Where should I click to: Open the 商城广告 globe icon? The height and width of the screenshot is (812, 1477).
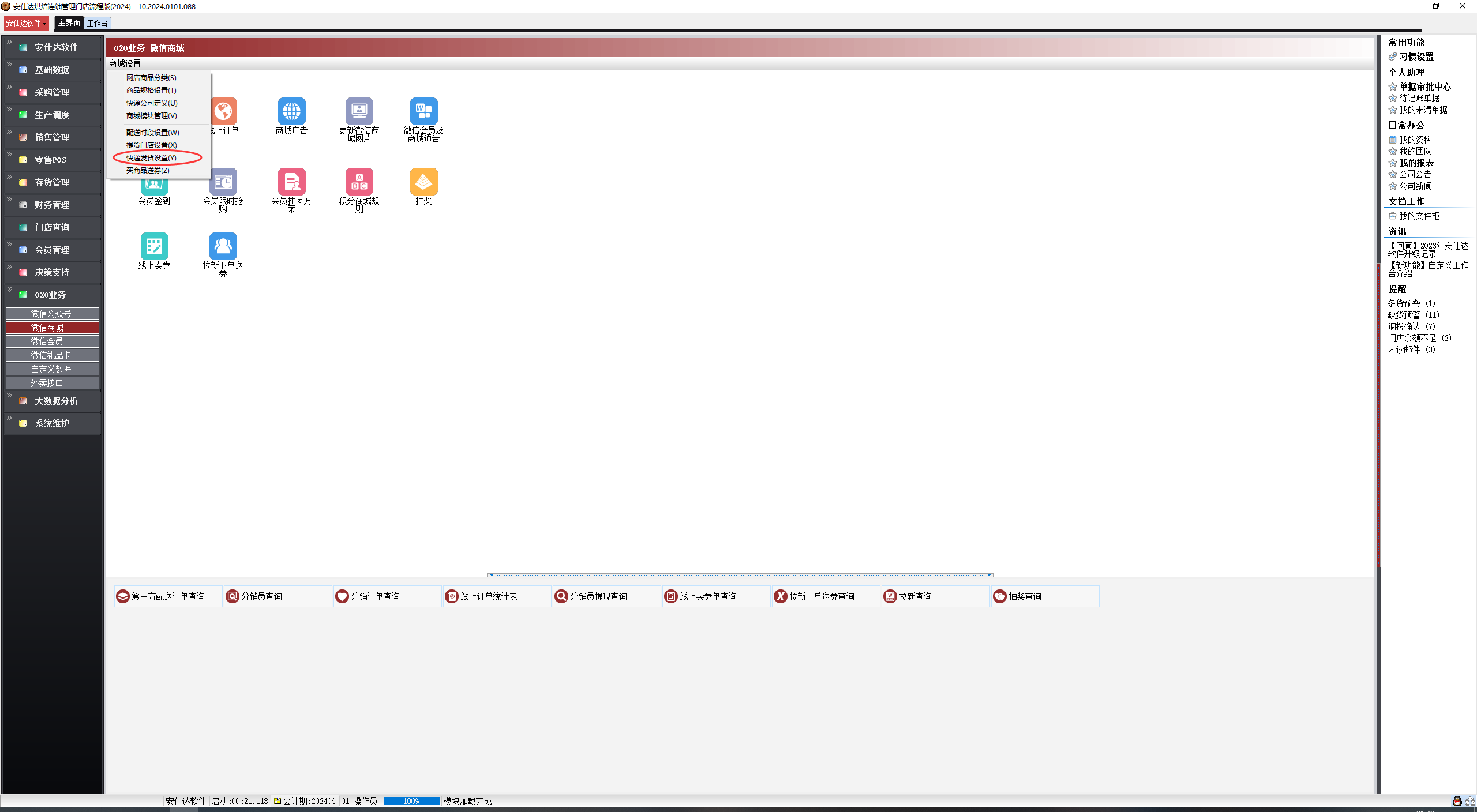pos(291,111)
